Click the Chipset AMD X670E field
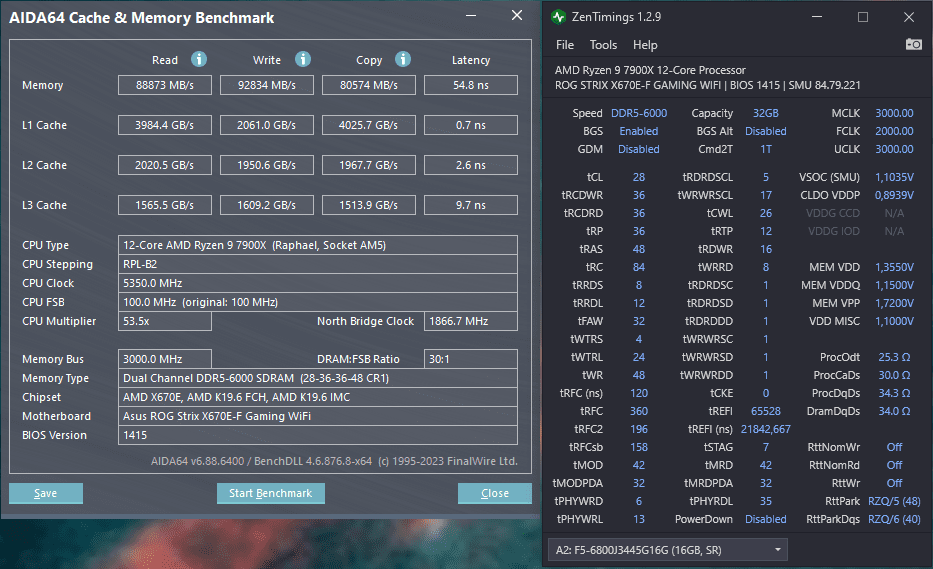Image resolution: width=933 pixels, height=569 pixels. pyautogui.click(x=318, y=397)
